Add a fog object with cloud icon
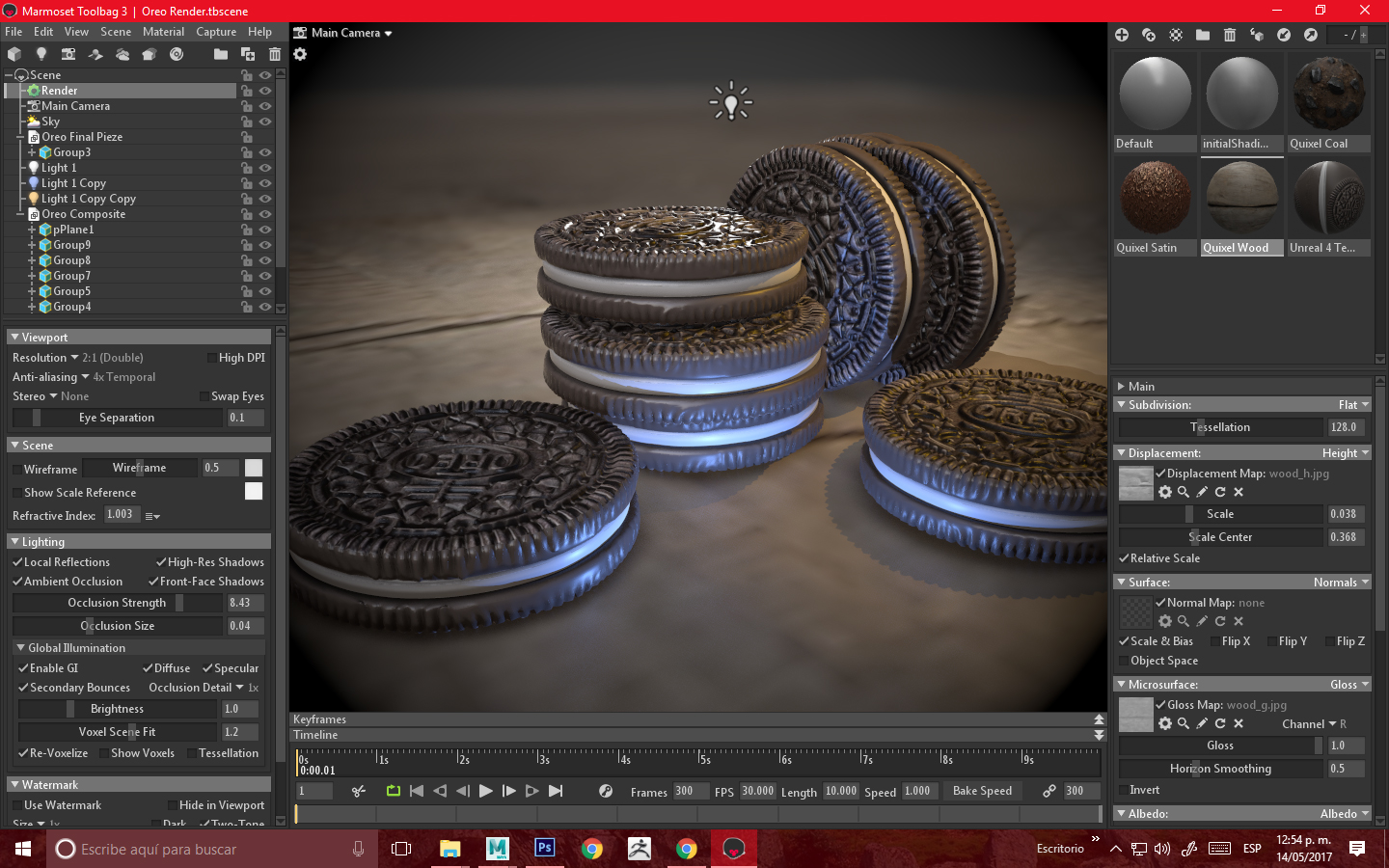Image resolution: width=1389 pixels, height=868 pixels. click(x=123, y=54)
